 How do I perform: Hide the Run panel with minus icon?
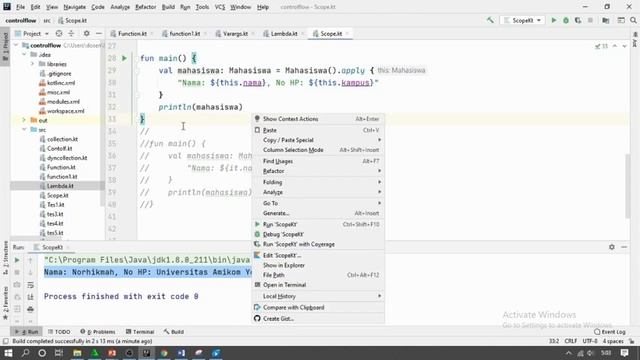624,247
